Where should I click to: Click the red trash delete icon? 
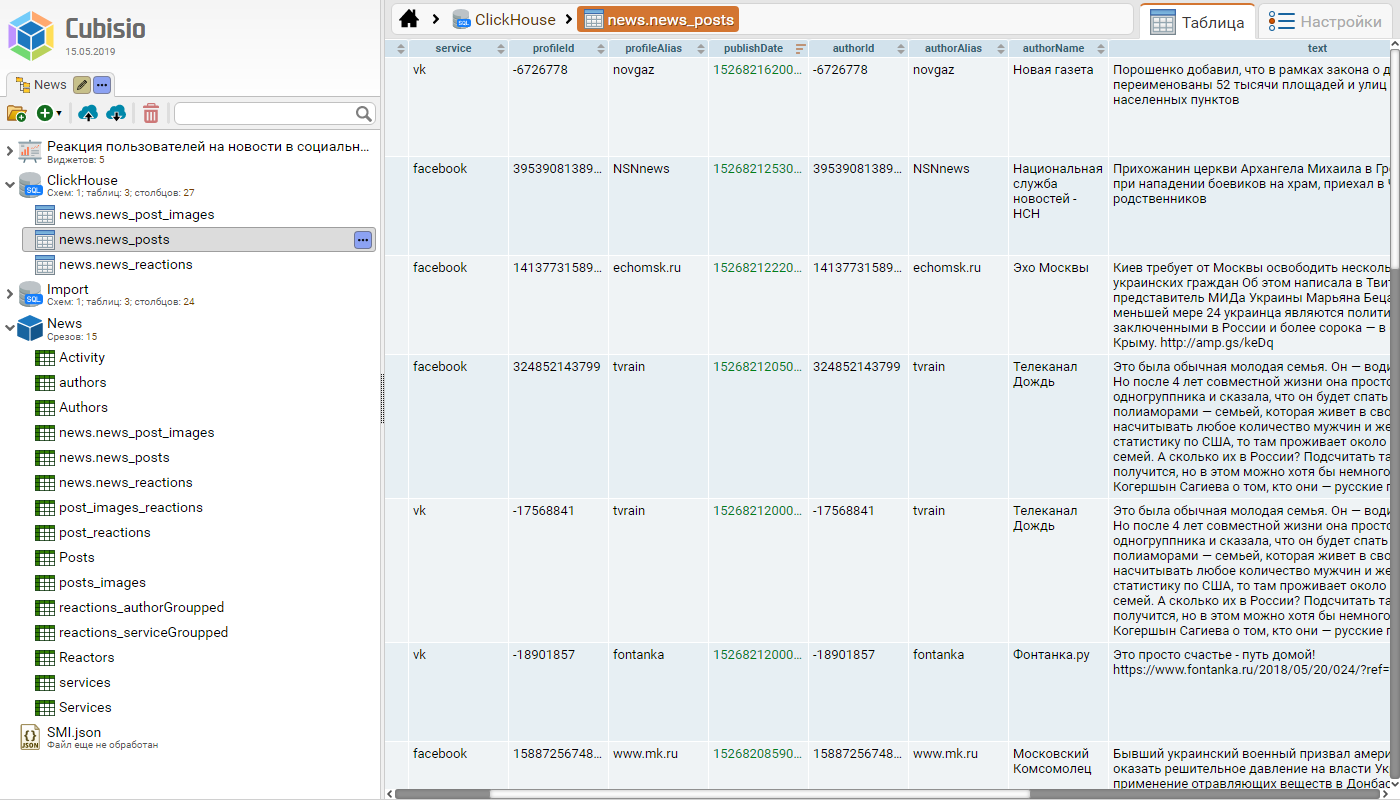click(x=151, y=114)
